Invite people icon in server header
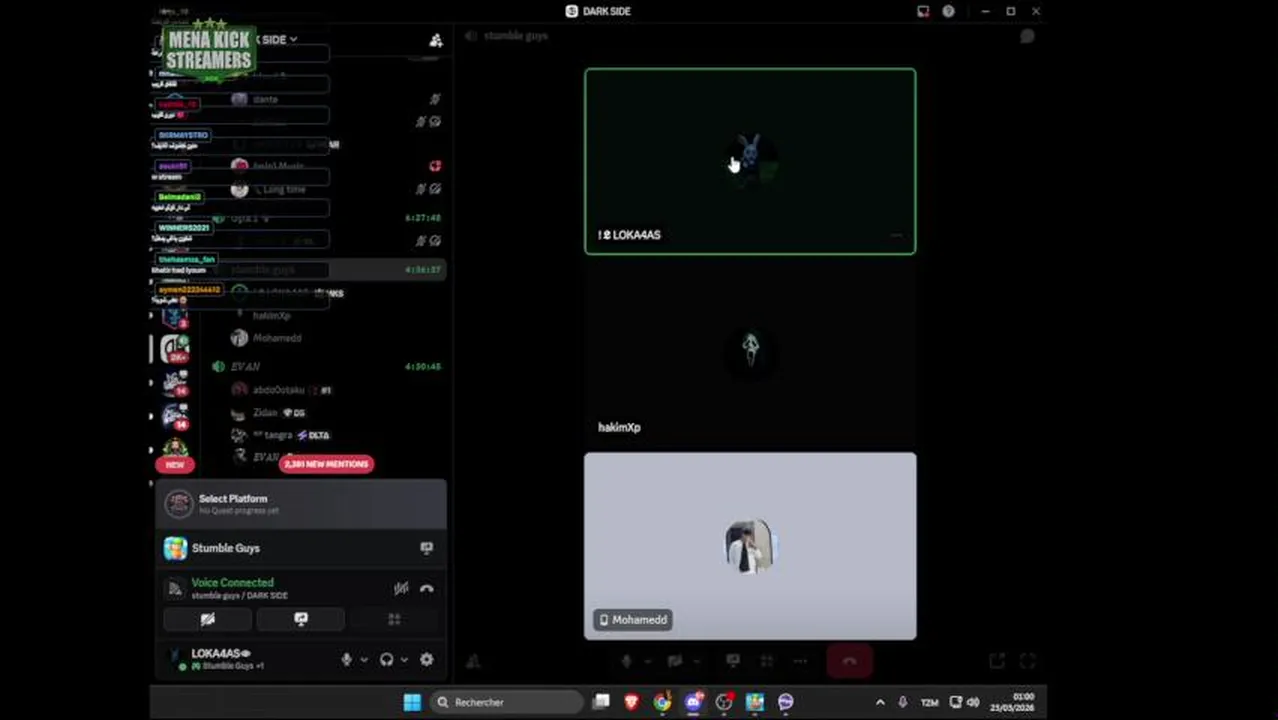Image resolution: width=1278 pixels, height=720 pixels. click(x=435, y=40)
